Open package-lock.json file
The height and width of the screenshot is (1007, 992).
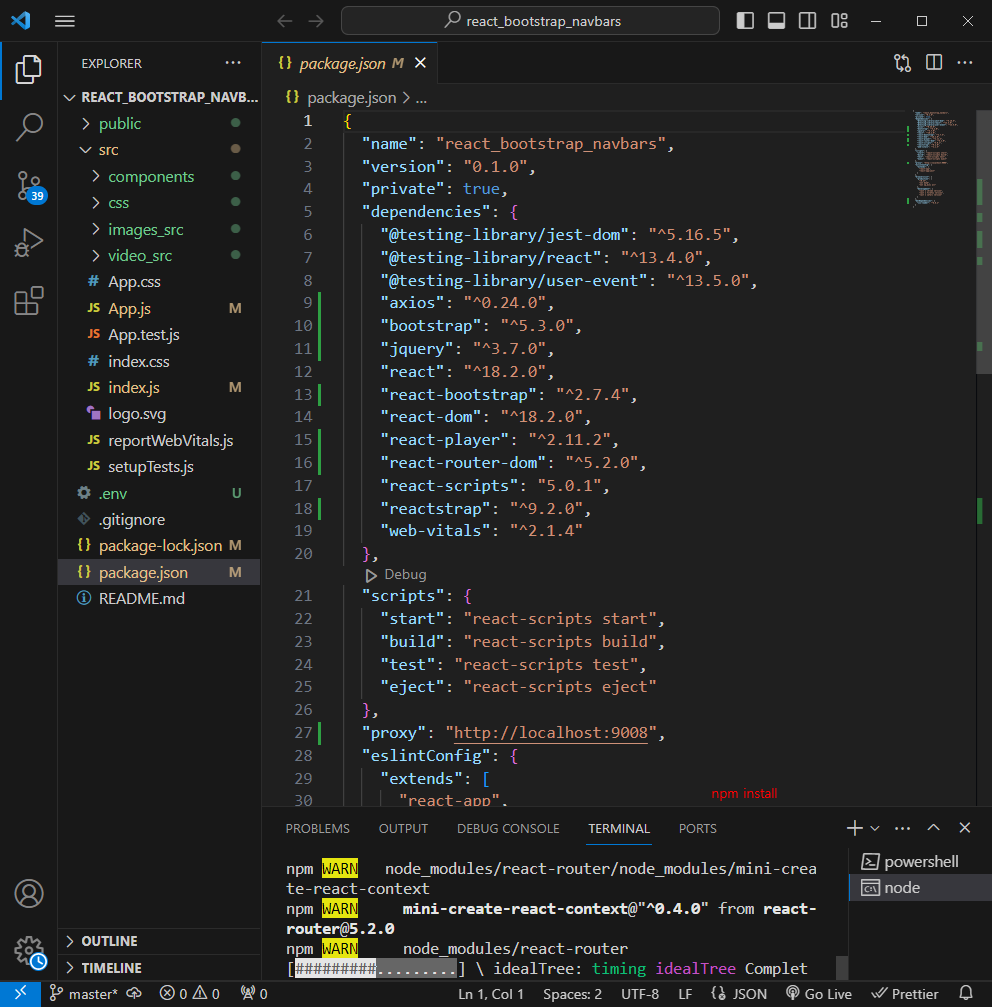point(161,546)
